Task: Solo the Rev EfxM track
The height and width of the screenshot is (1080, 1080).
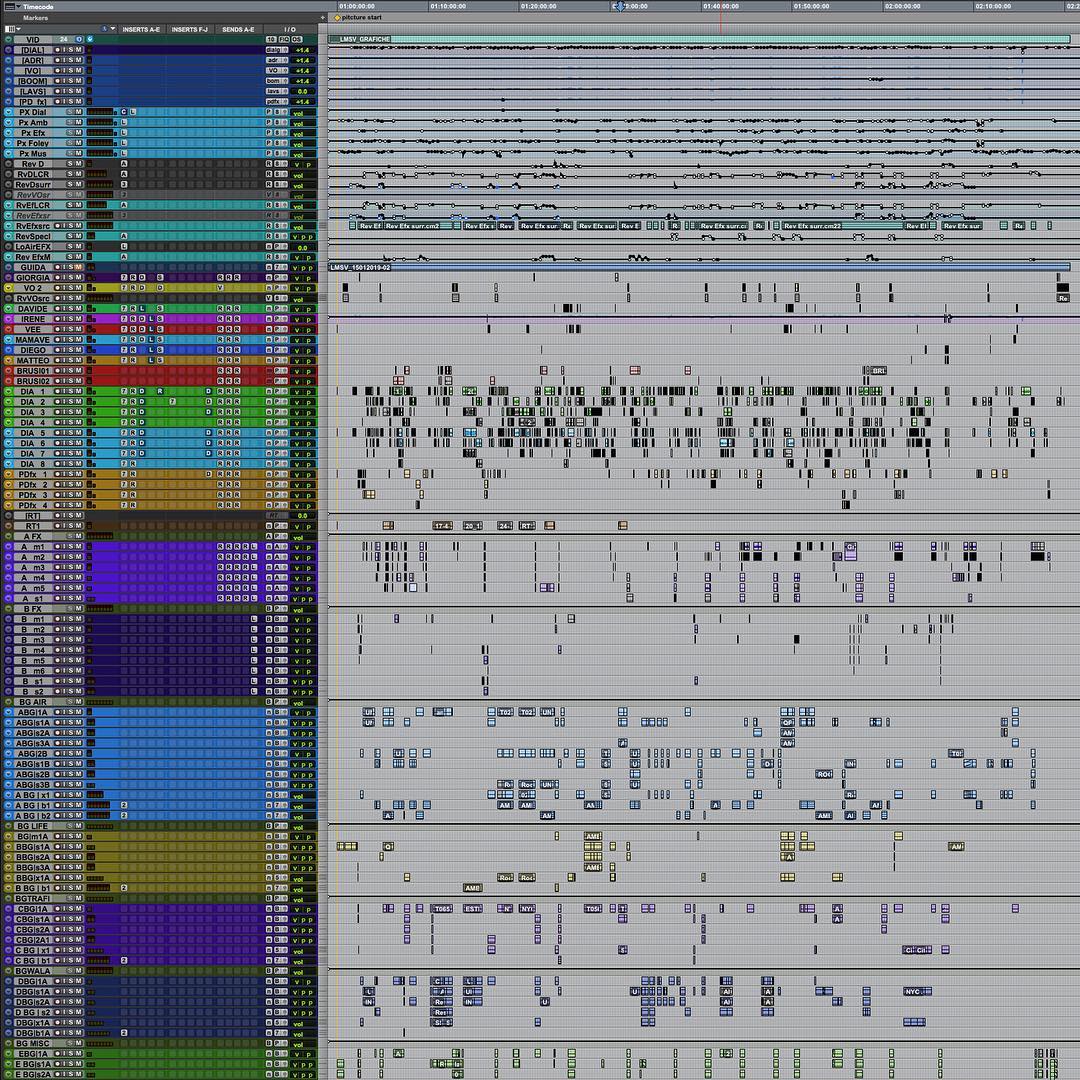Action: coord(71,256)
